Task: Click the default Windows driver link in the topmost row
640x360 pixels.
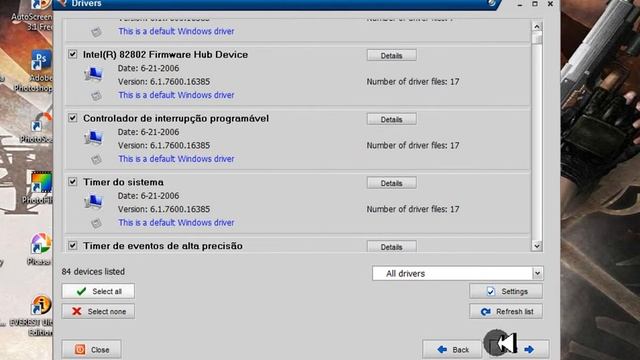Action: pos(176,31)
